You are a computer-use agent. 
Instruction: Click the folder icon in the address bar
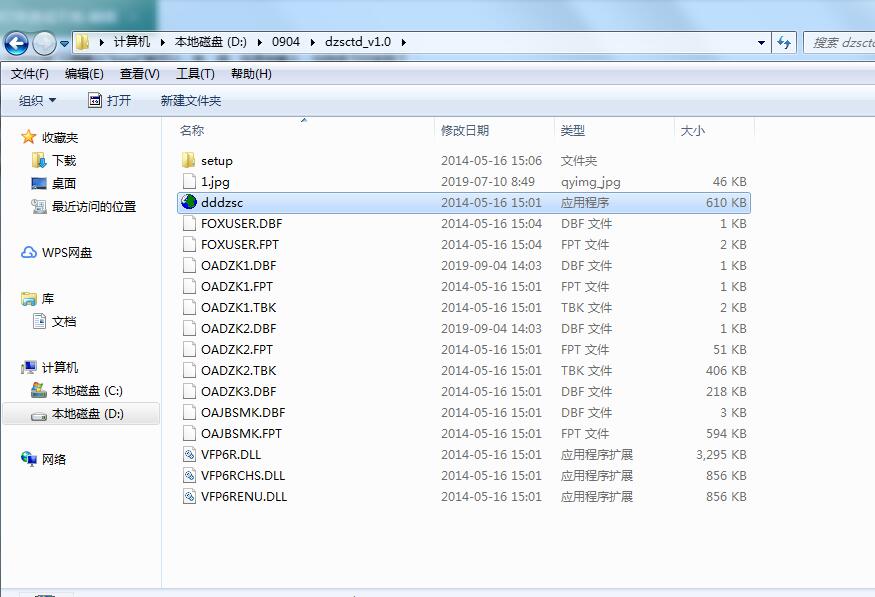tap(83, 42)
